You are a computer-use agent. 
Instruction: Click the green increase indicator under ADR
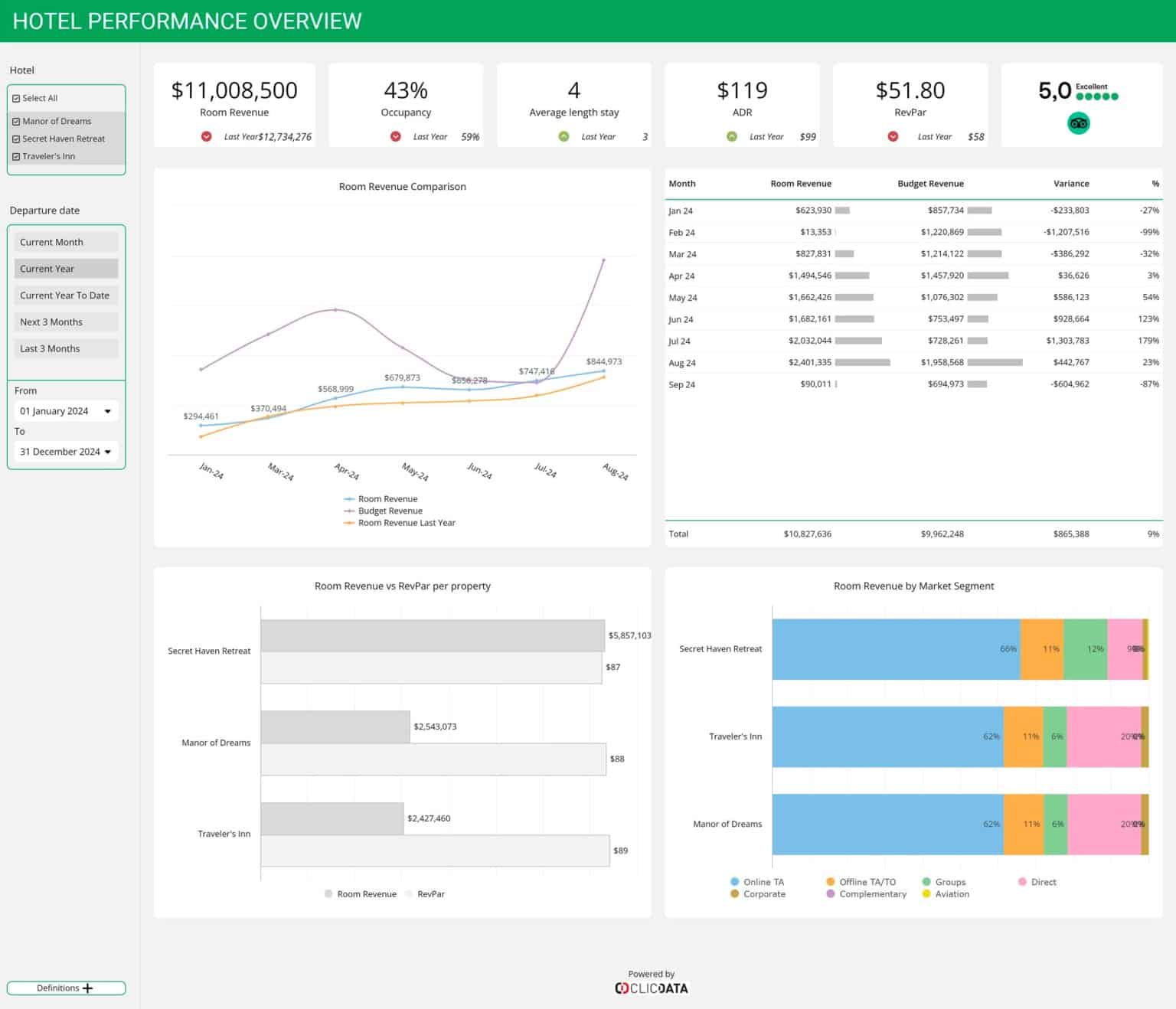click(x=731, y=136)
